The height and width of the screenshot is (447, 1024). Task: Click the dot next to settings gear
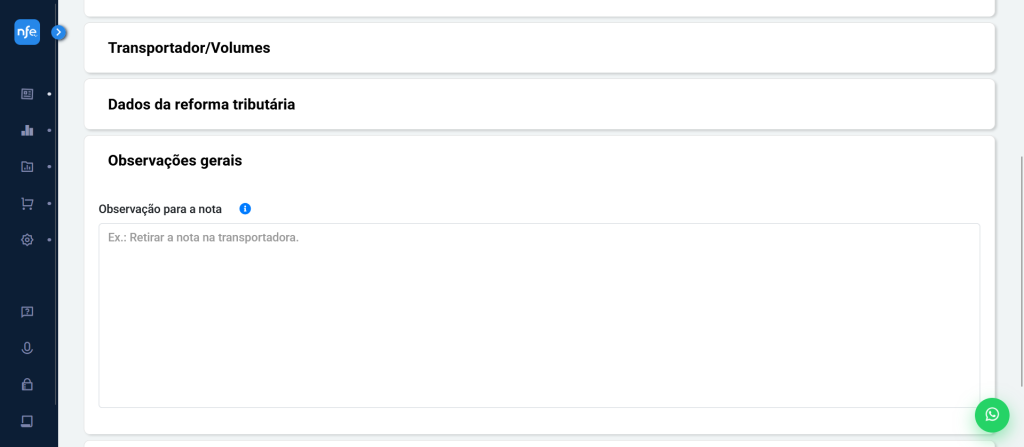pos(49,240)
